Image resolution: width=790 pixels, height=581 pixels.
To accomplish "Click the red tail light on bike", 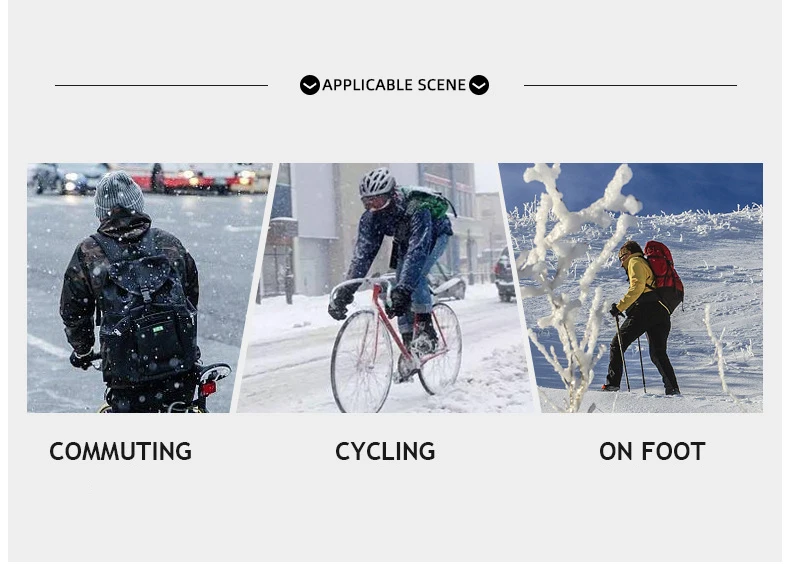I will click(x=208, y=389).
